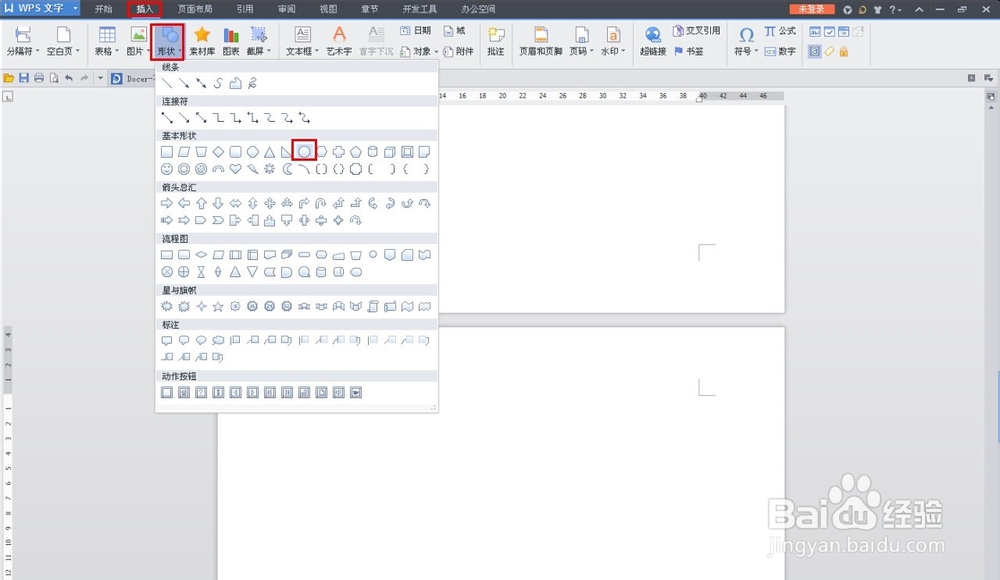Insert 艺术字 word art

click(339, 41)
